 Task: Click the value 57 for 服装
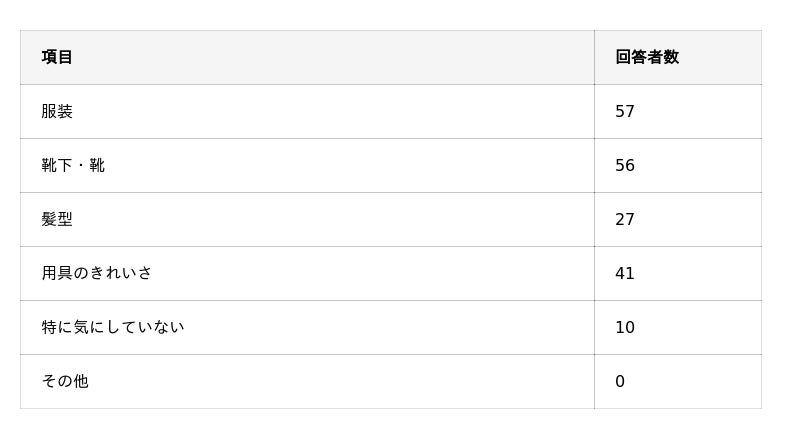[x=625, y=112]
